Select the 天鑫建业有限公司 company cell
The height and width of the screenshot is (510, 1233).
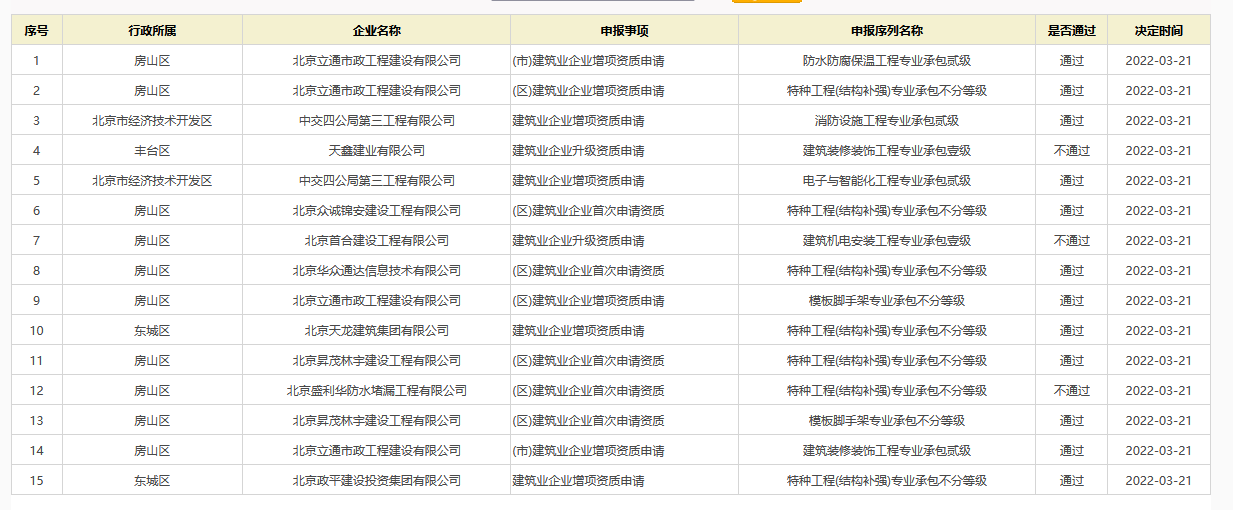376,151
